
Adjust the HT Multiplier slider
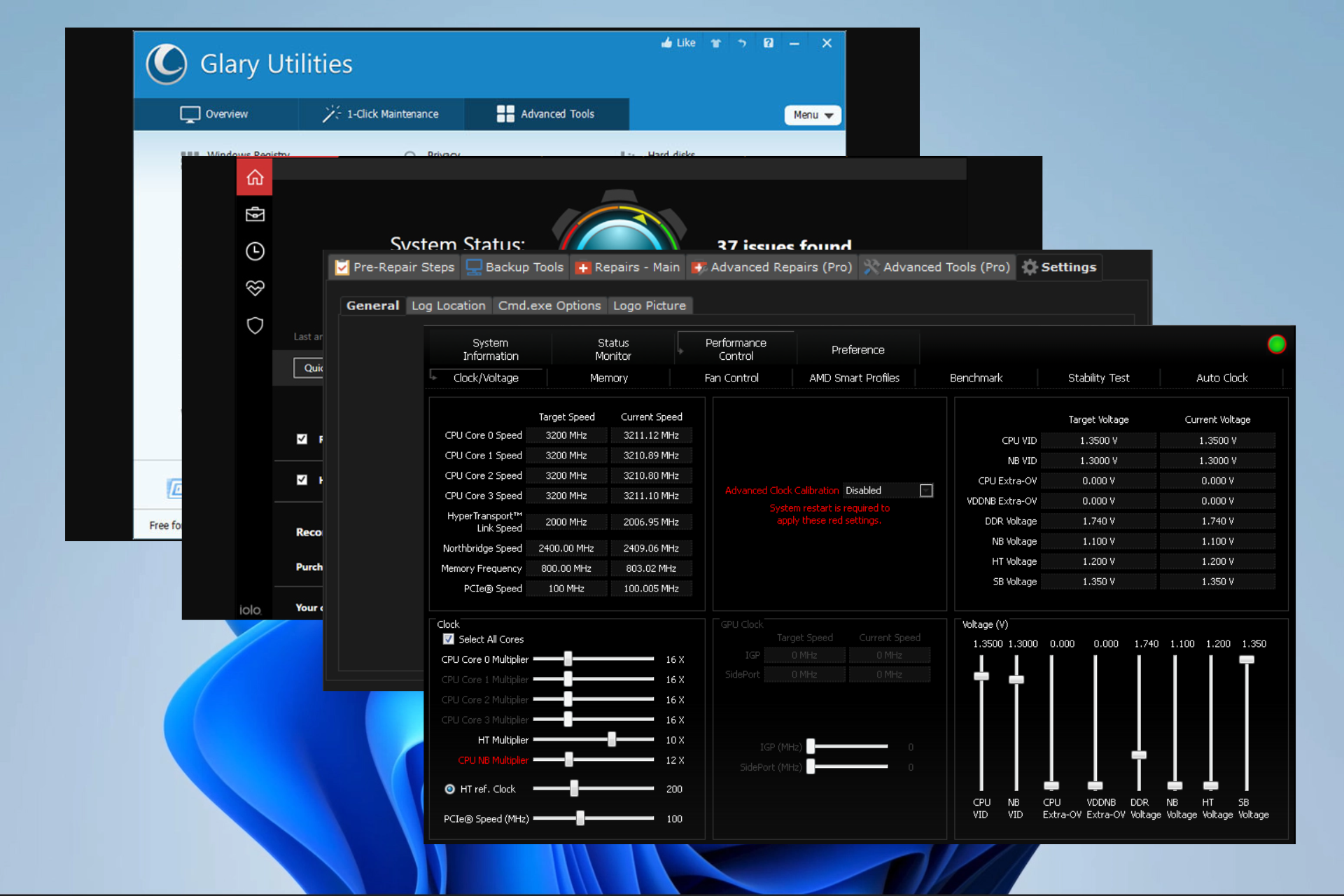point(611,739)
